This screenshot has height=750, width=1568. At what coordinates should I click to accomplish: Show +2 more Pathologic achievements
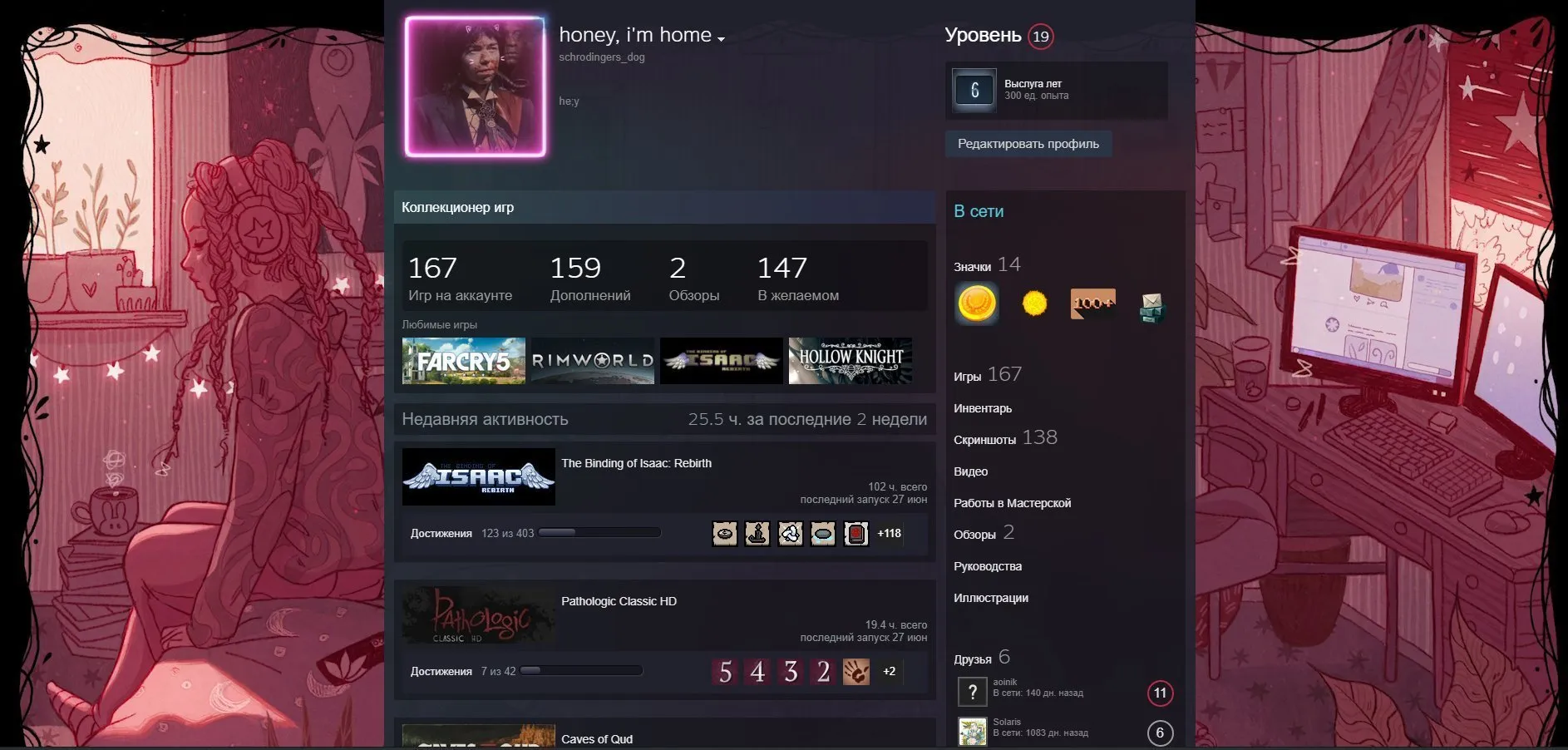(x=889, y=672)
